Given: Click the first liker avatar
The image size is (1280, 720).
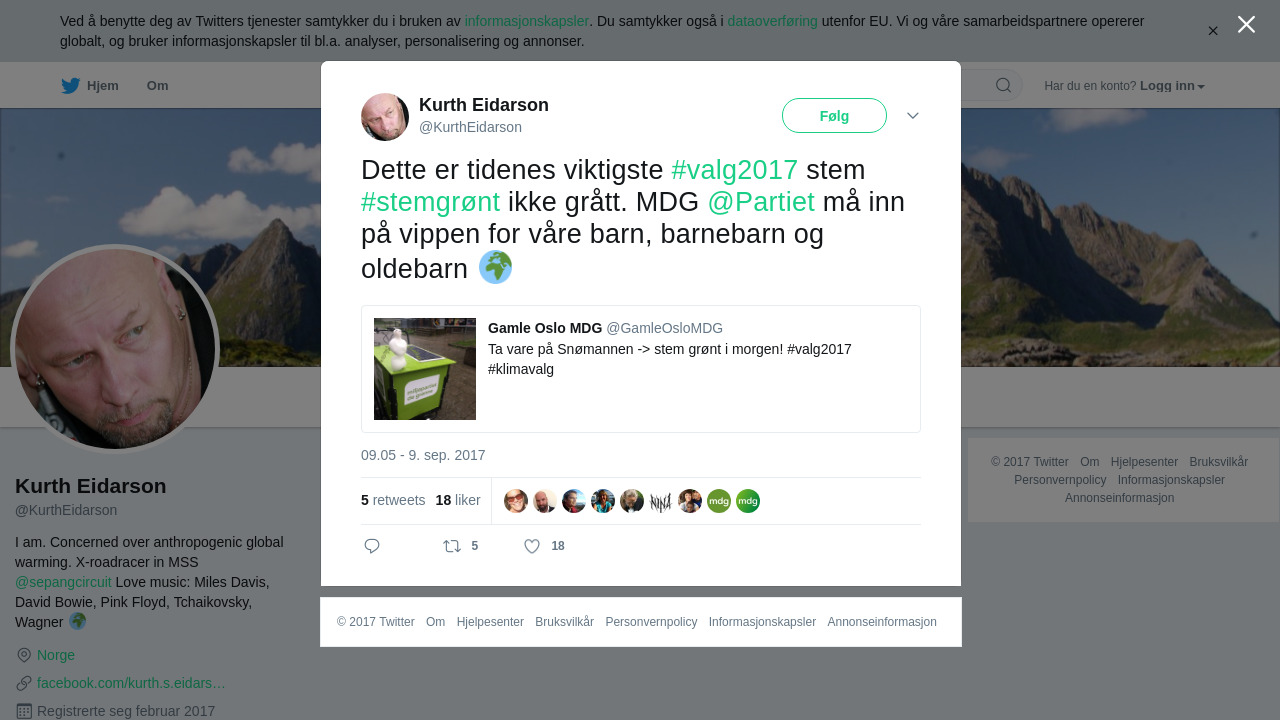Looking at the screenshot, I should pos(516,501).
